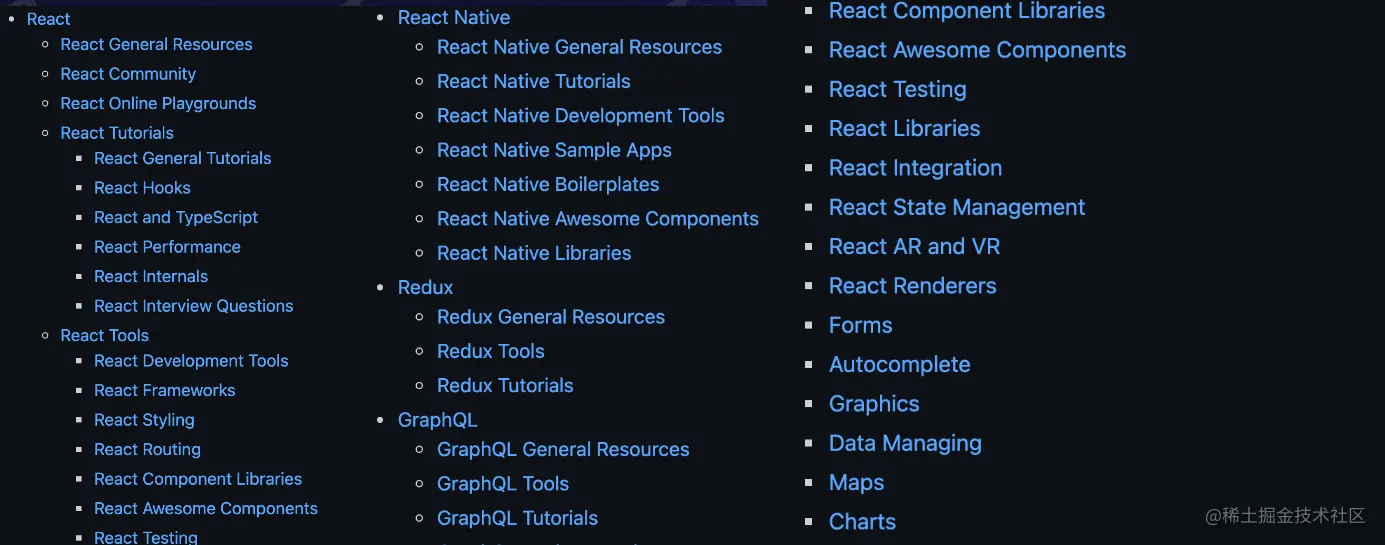Go to Data Managing section
1385x545 pixels.
pos(905,443)
